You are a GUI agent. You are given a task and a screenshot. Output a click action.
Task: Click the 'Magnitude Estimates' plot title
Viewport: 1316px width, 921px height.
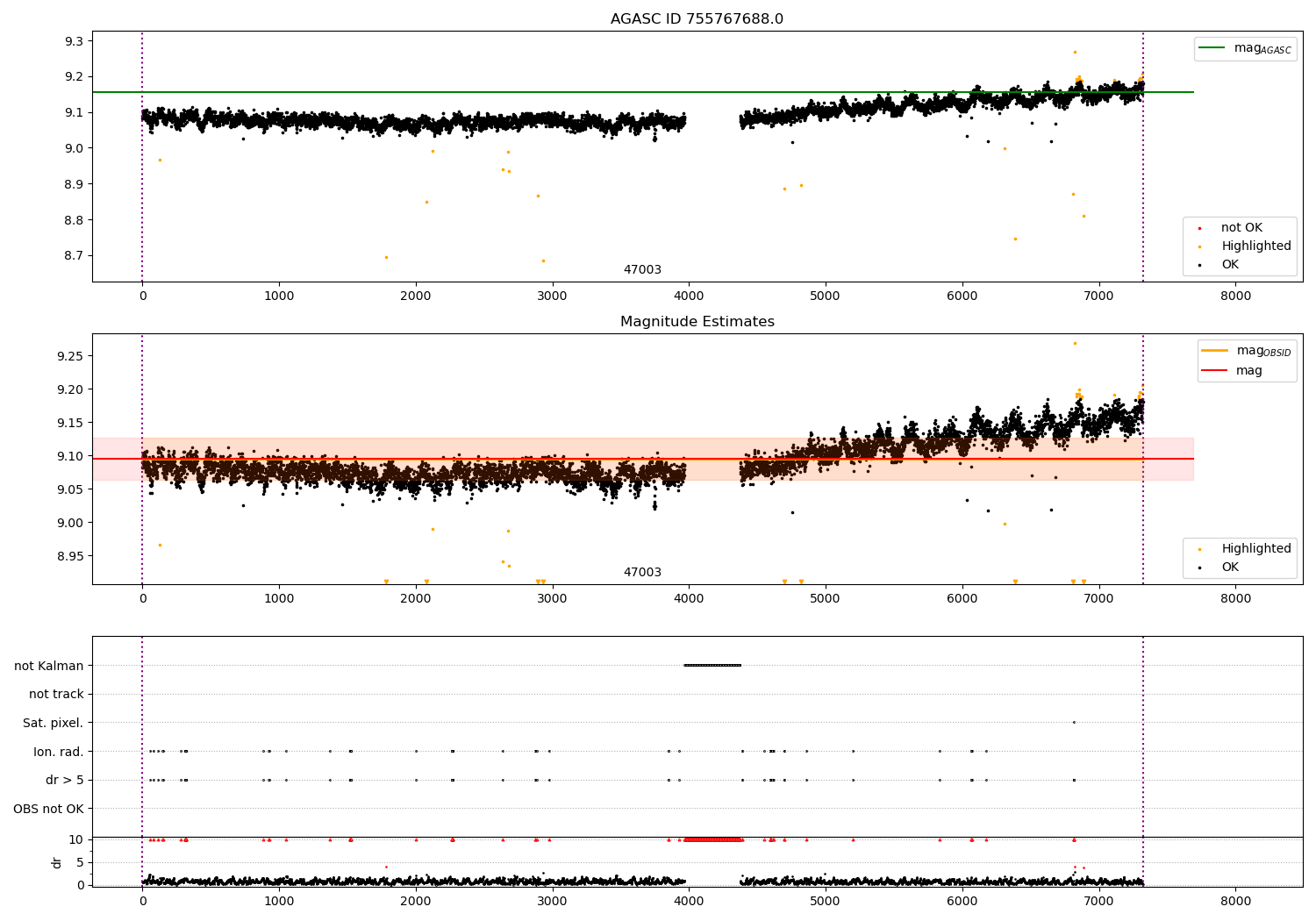coord(697,322)
